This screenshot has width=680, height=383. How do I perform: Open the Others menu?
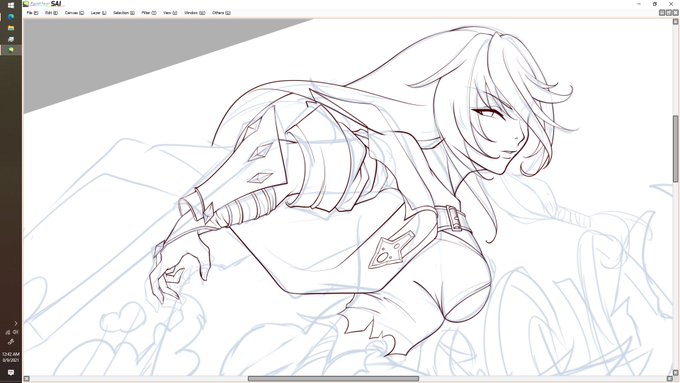(221, 13)
